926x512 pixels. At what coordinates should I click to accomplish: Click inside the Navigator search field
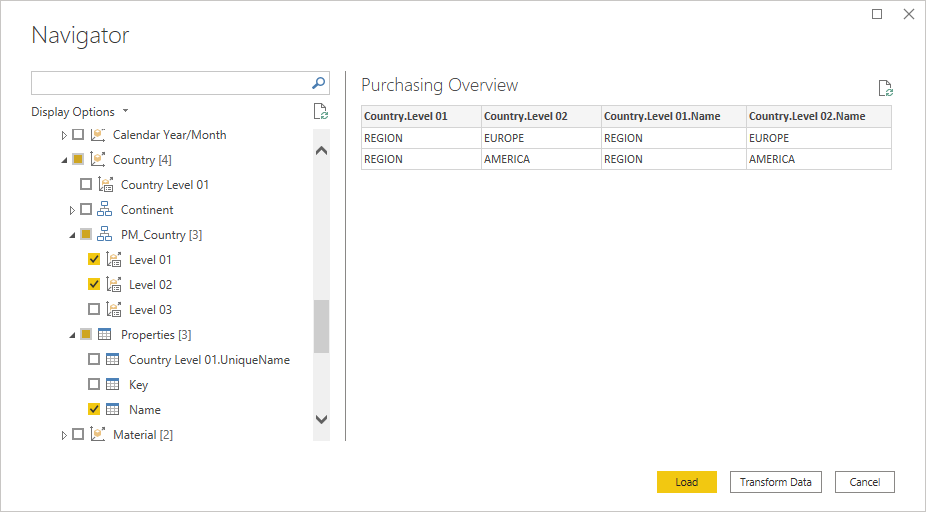coord(170,83)
